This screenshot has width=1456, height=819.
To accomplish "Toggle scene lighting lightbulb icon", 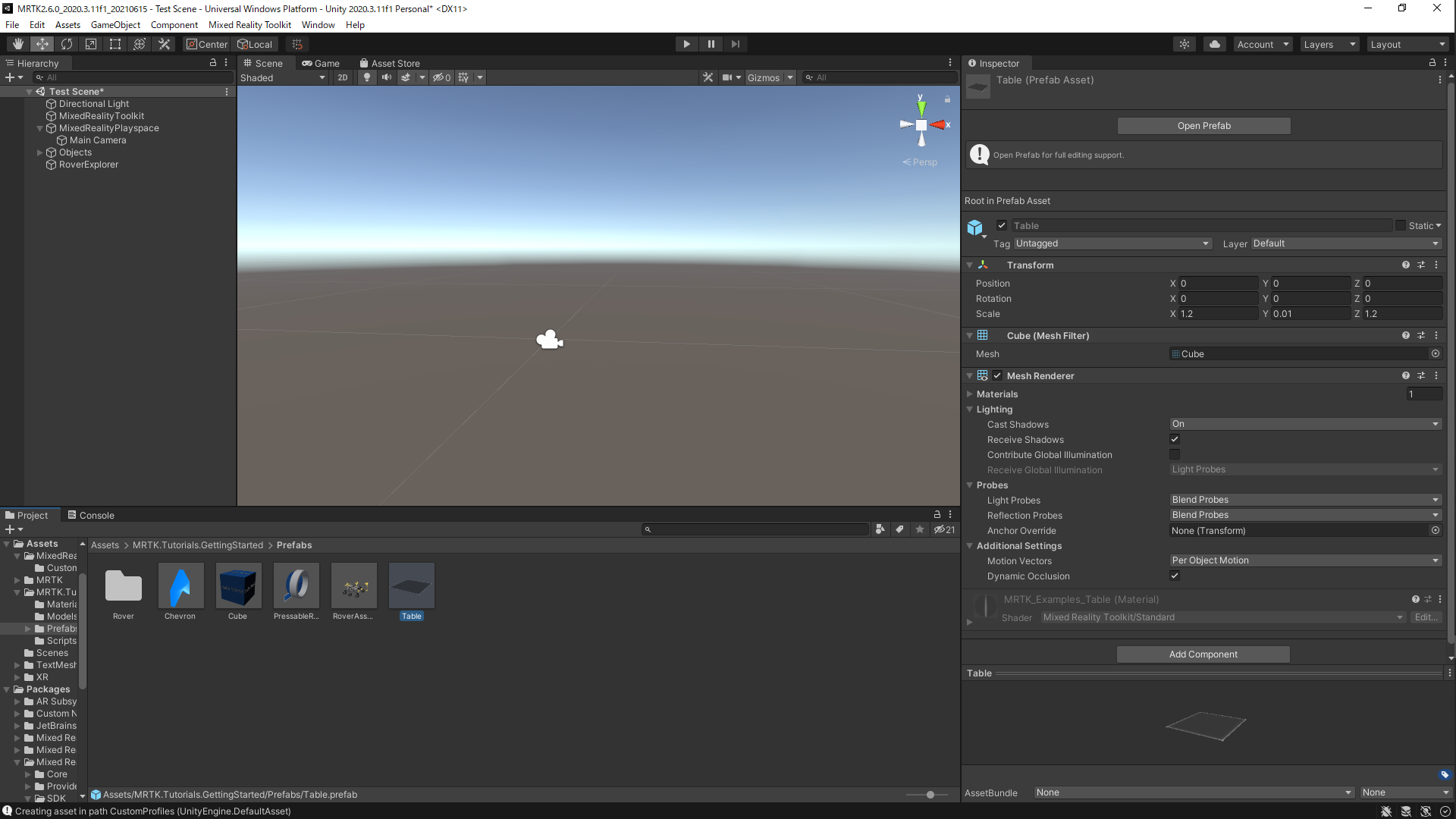I will coord(367,77).
